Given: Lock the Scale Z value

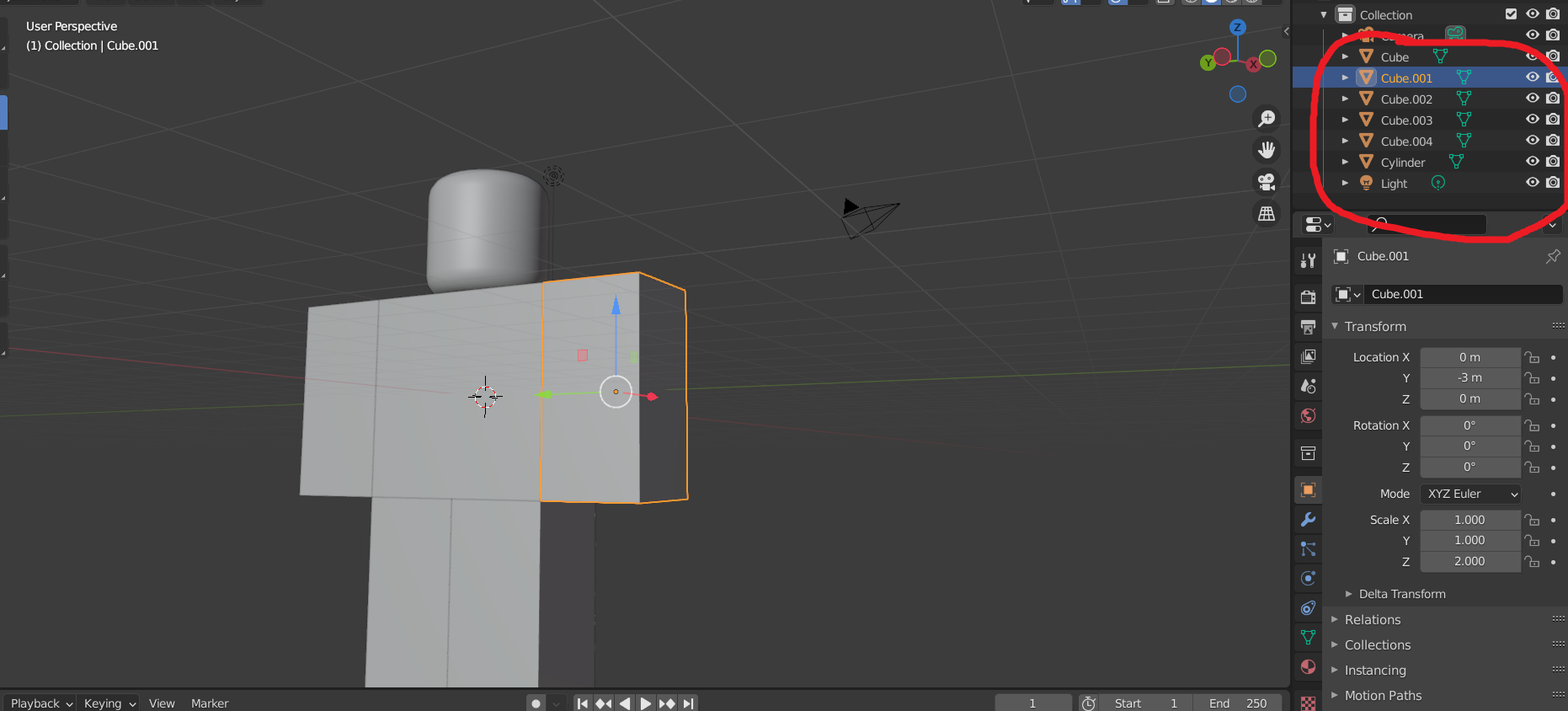Looking at the screenshot, I should click(x=1533, y=561).
